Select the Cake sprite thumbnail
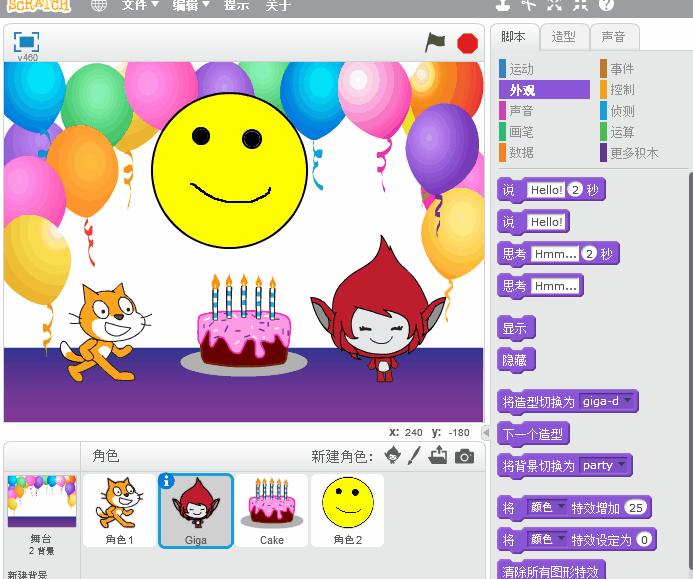This screenshot has height=579, width=693. [x=271, y=510]
